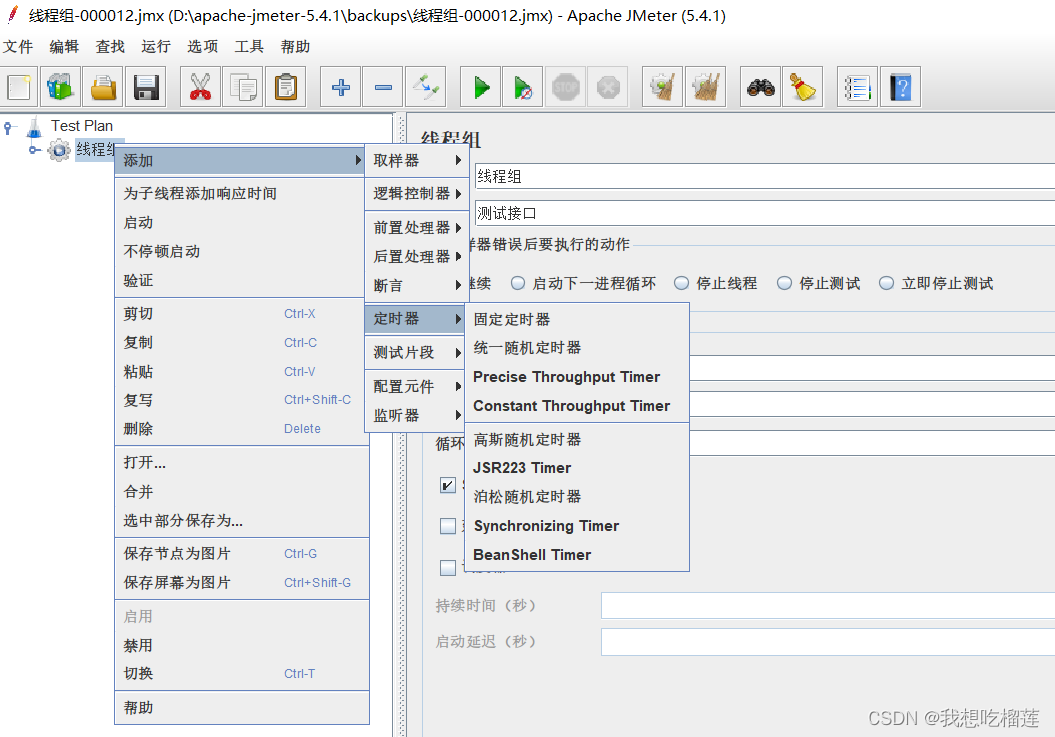Click the Reset Search broom icon
The width and height of the screenshot is (1055, 737).
[x=803, y=87]
